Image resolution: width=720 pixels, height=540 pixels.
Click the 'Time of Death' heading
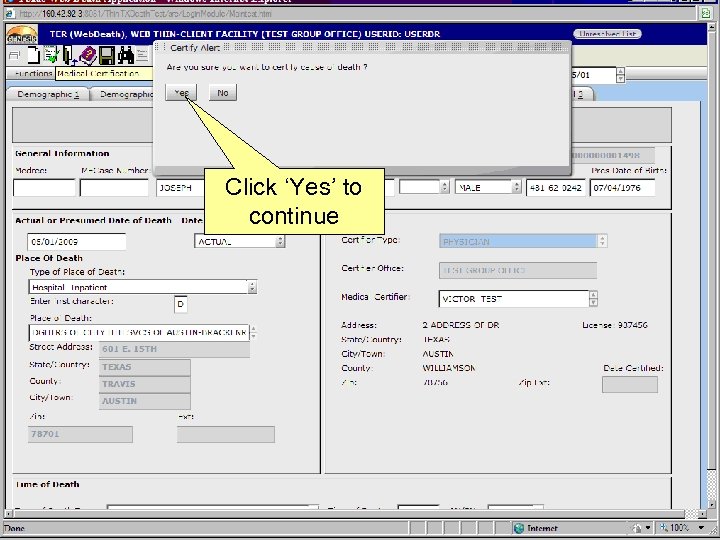point(47,484)
